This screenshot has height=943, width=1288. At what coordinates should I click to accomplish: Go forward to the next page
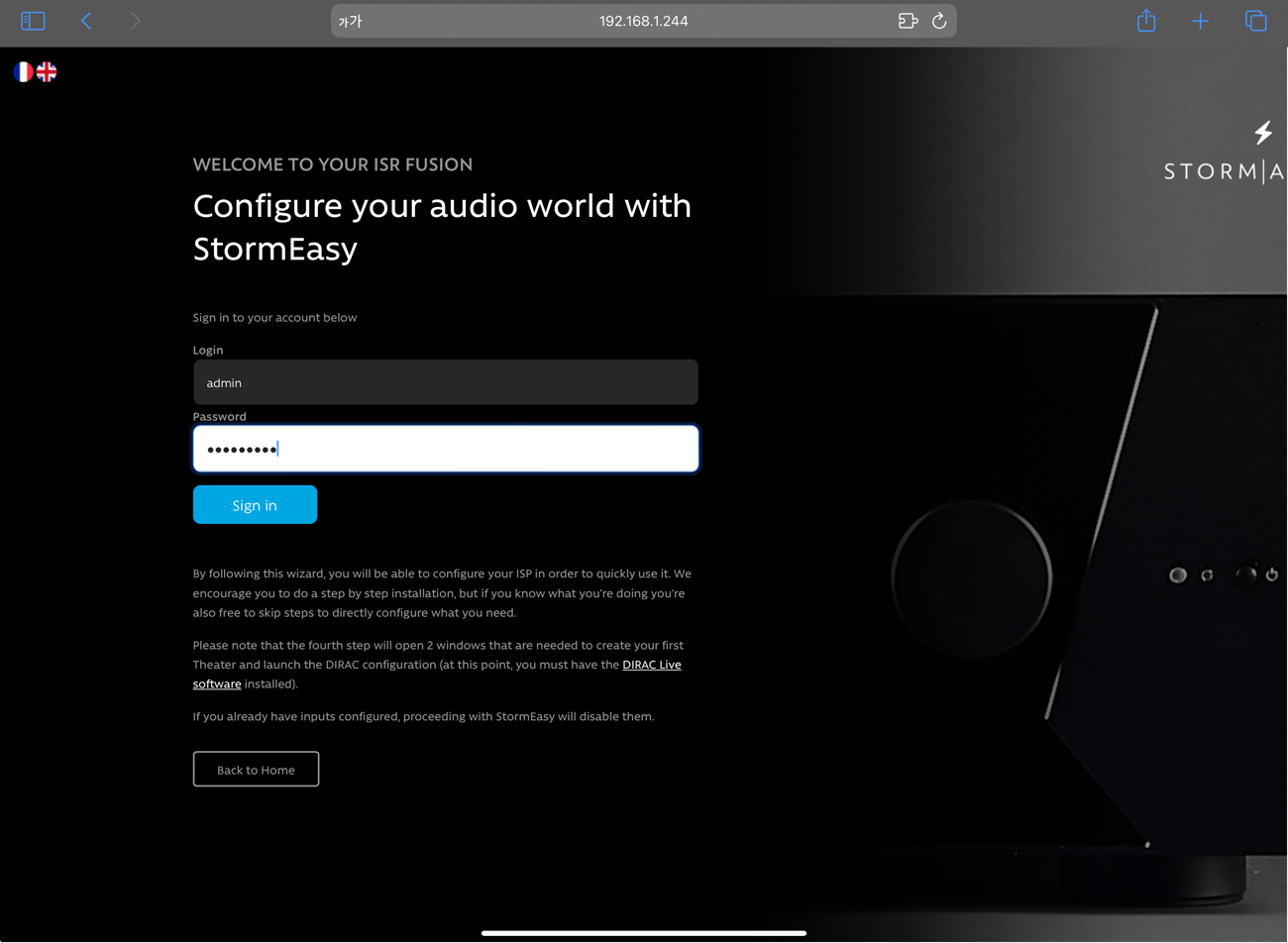[135, 21]
